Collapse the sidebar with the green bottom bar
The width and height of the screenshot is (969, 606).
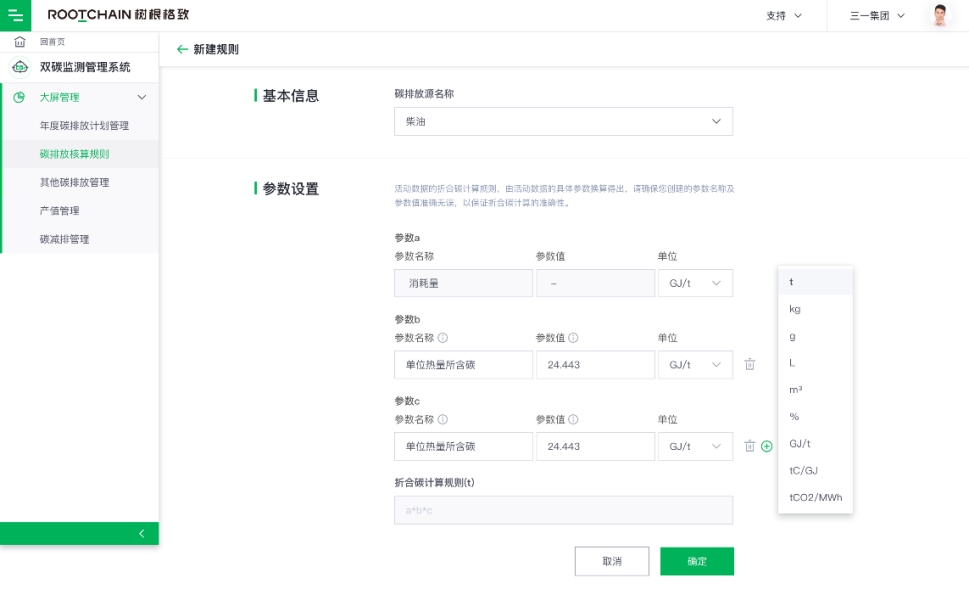[79, 533]
